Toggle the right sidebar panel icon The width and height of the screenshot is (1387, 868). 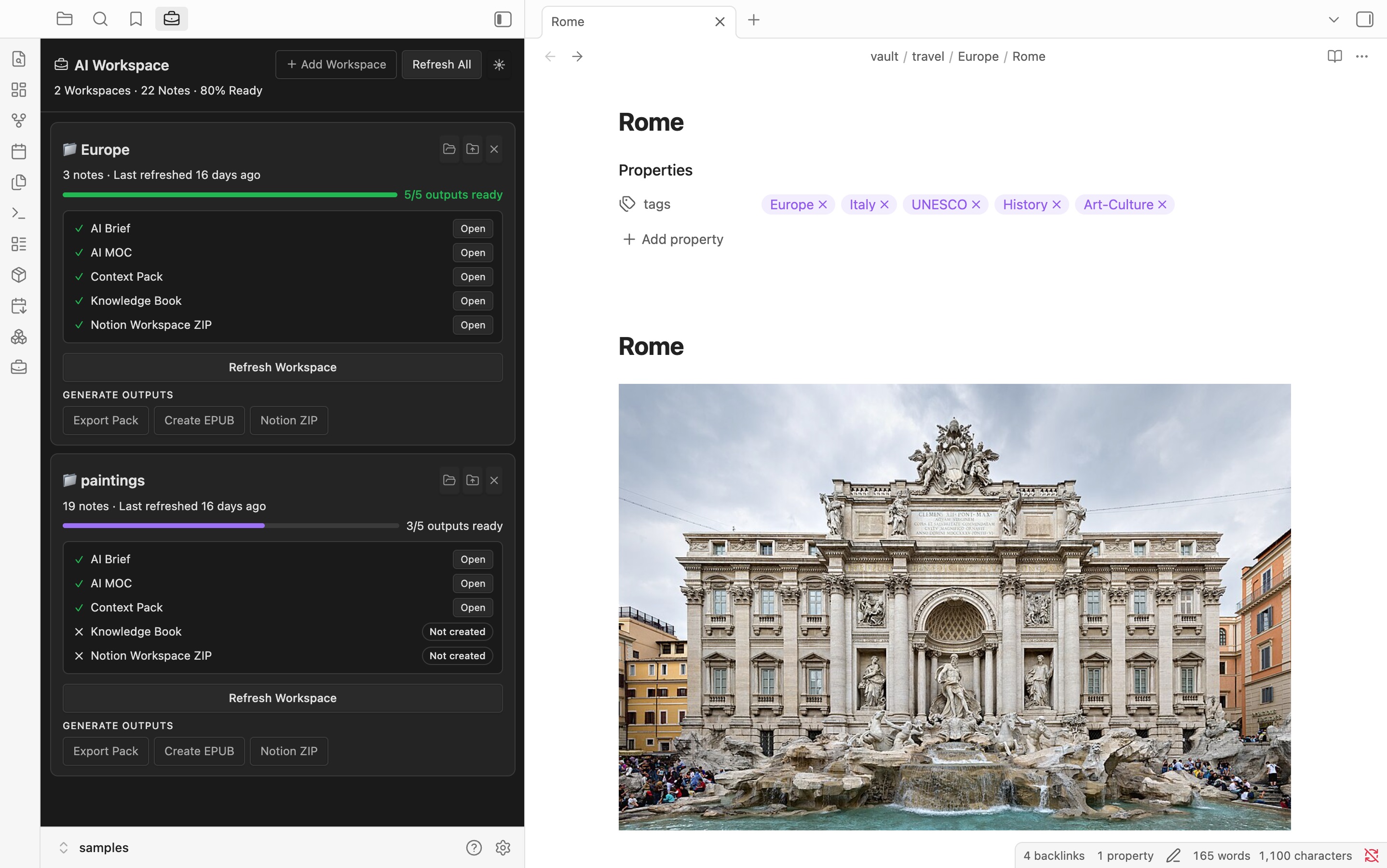1364,19
